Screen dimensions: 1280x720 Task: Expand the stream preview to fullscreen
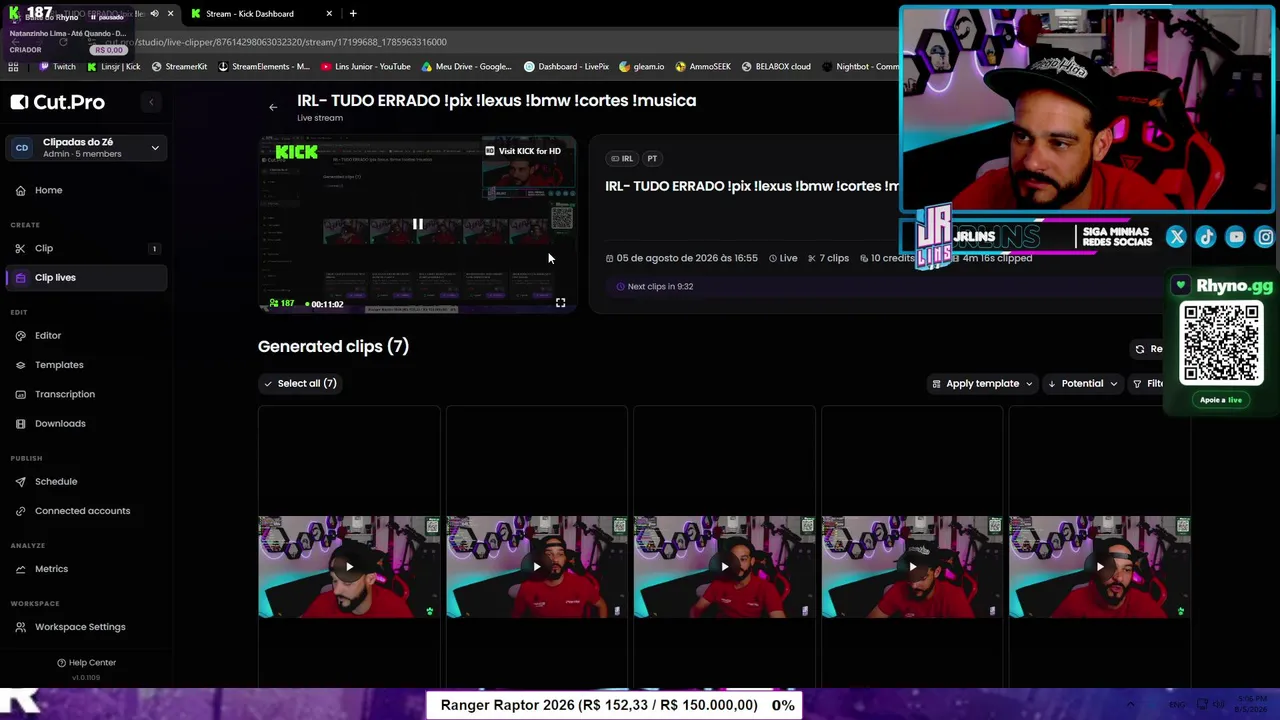pos(560,303)
